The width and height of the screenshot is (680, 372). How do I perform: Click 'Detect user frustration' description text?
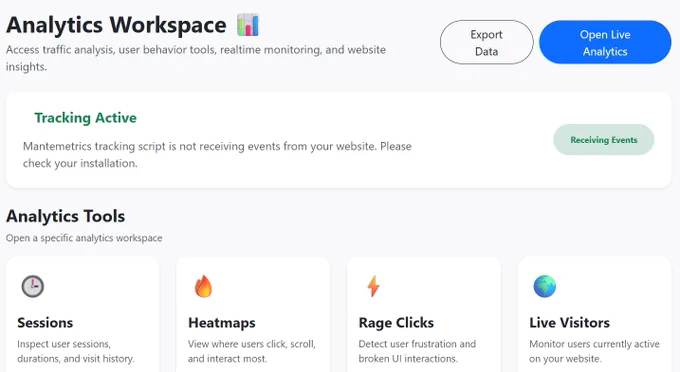coord(417,351)
